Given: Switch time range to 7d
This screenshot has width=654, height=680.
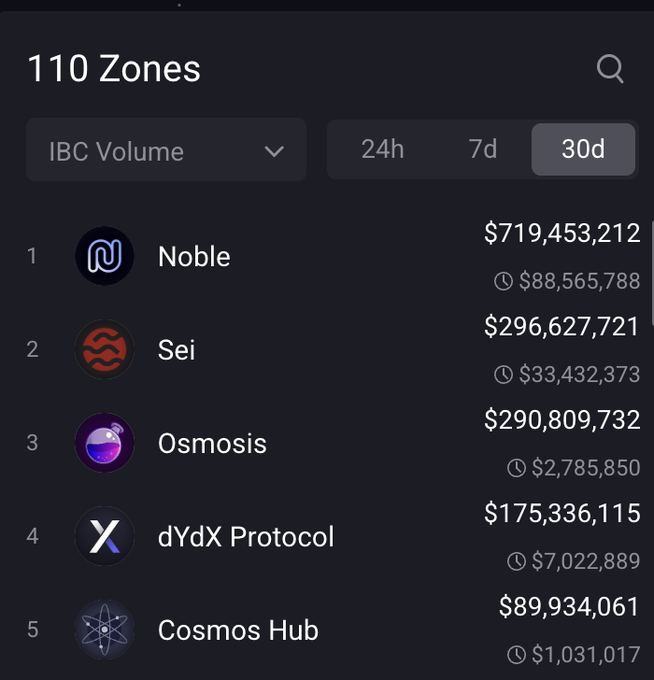Looking at the screenshot, I should (482, 149).
